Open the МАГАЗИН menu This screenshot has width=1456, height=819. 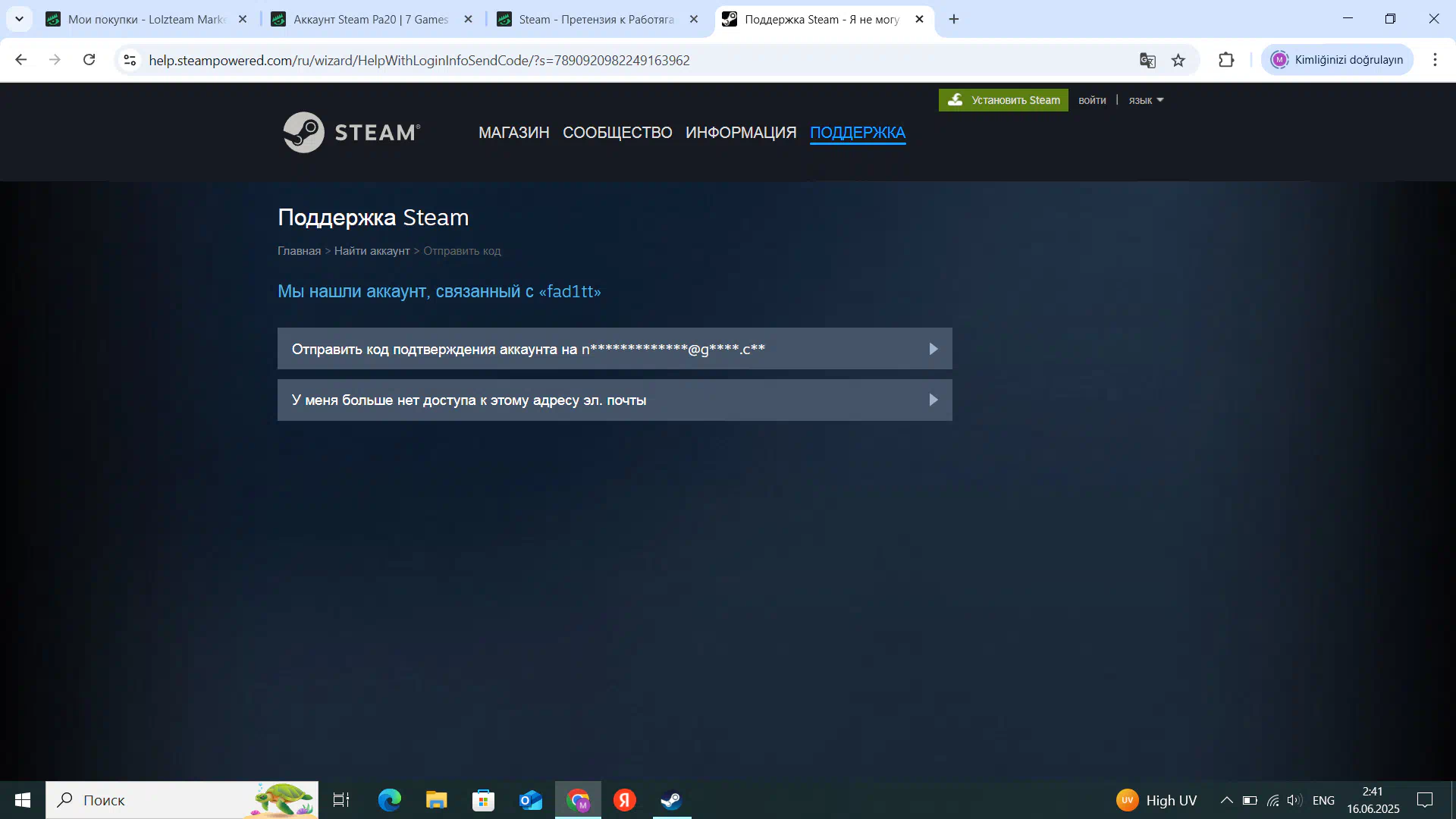[513, 133]
